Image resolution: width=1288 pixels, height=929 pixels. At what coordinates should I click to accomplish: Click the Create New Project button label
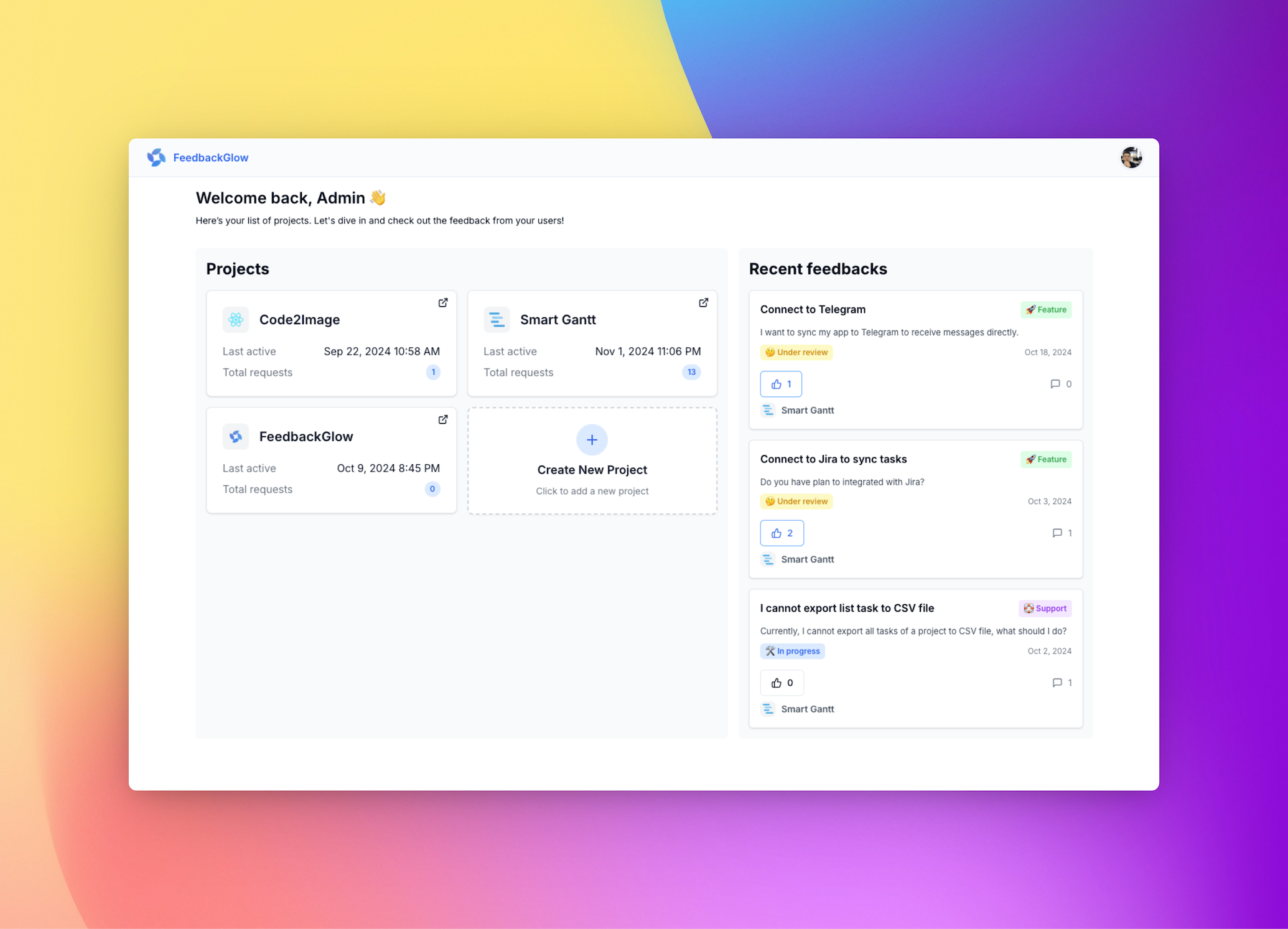click(x=592, y=470)
